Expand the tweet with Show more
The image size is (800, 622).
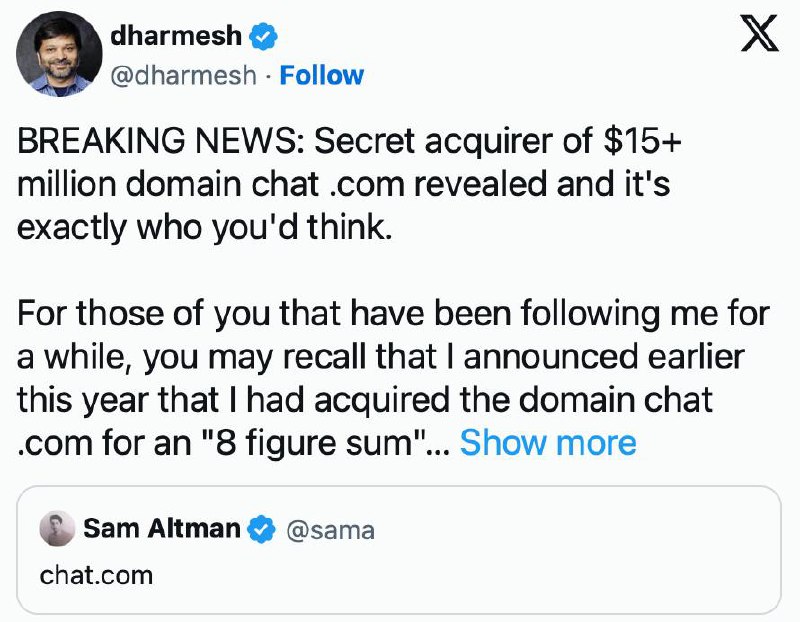[x=548, y=442]
